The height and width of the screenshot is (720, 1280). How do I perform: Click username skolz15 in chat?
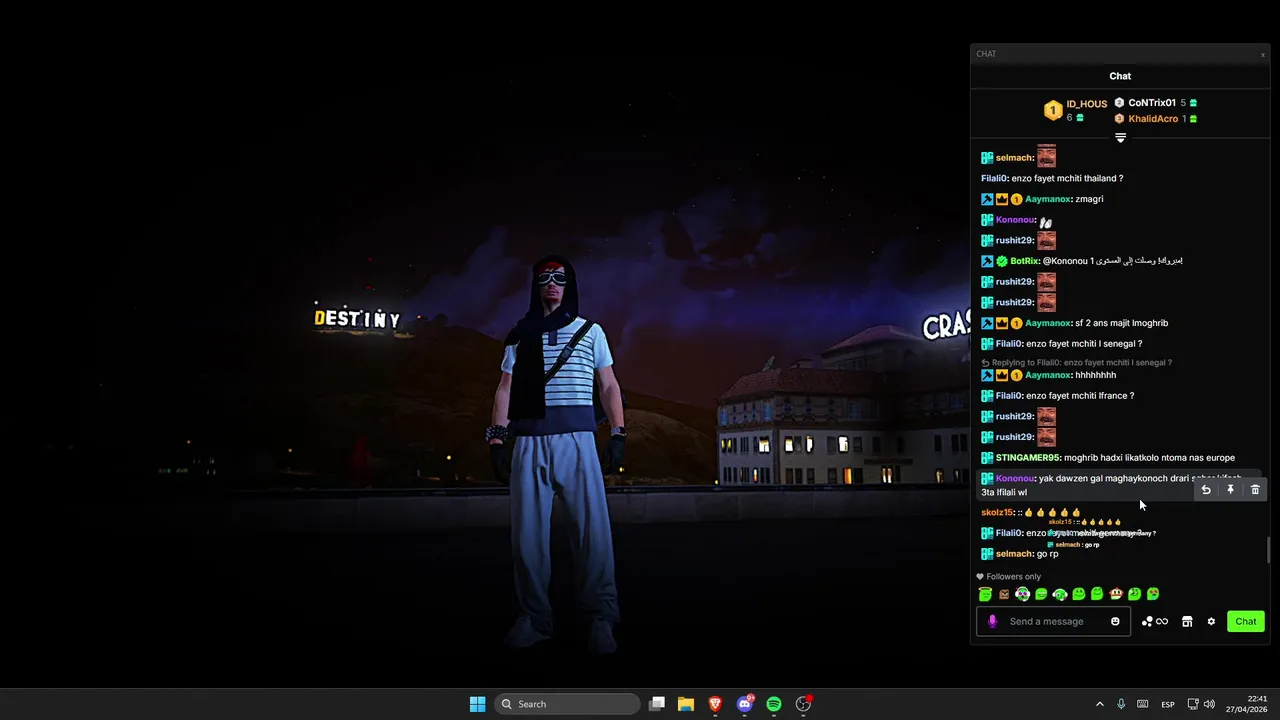[x=997, y=512]
